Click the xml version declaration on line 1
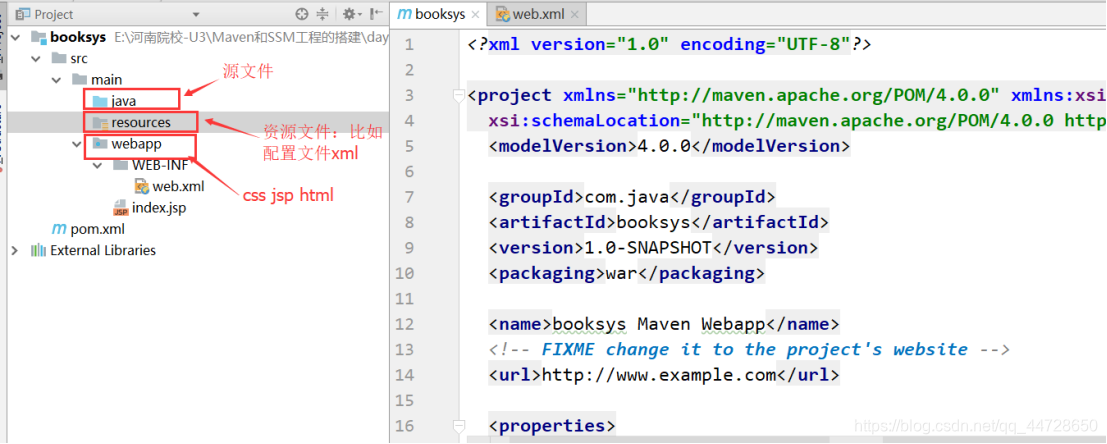The width and height of the screenshot is (1107, 444). [x=669, y=44]
